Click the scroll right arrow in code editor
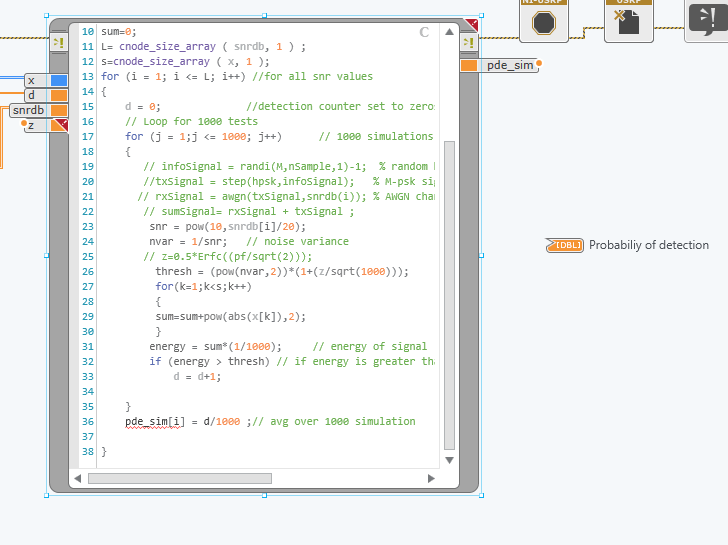 pos(431,479)
